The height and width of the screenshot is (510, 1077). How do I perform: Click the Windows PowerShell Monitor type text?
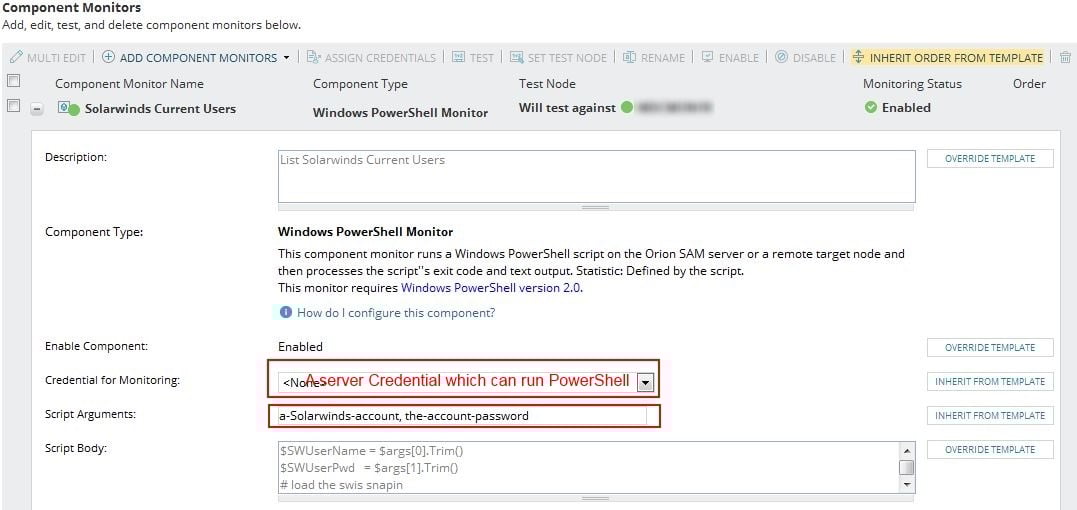click(x=400, y=113)
